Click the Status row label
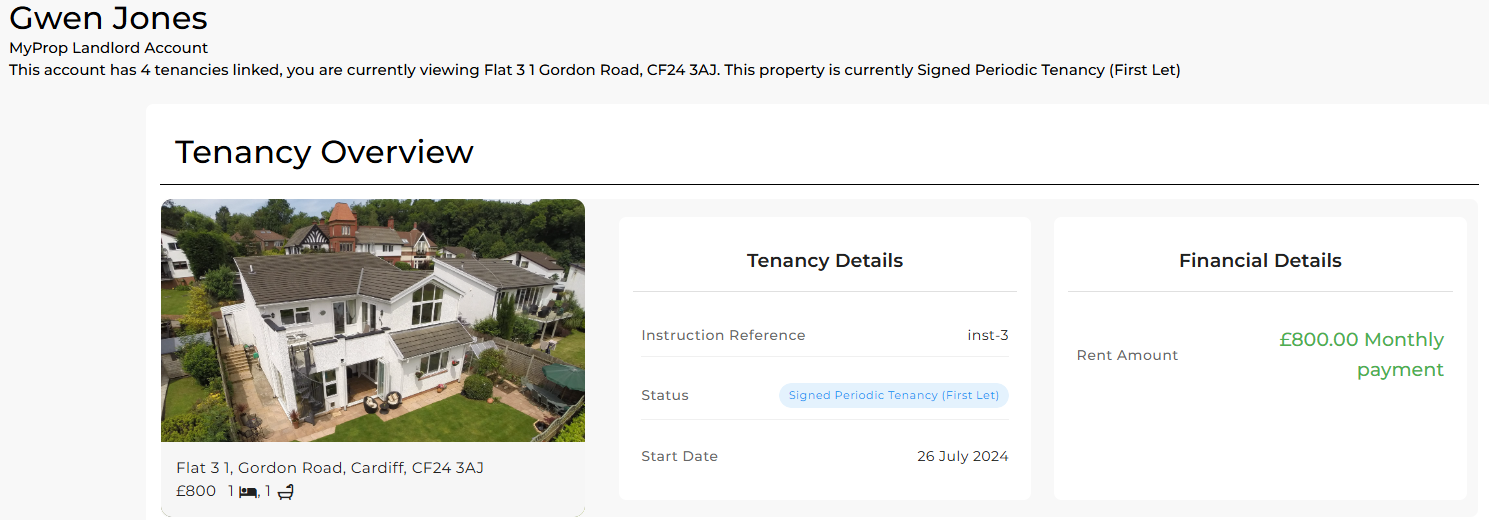1489x520 pixels. click(x=665, y=395)
